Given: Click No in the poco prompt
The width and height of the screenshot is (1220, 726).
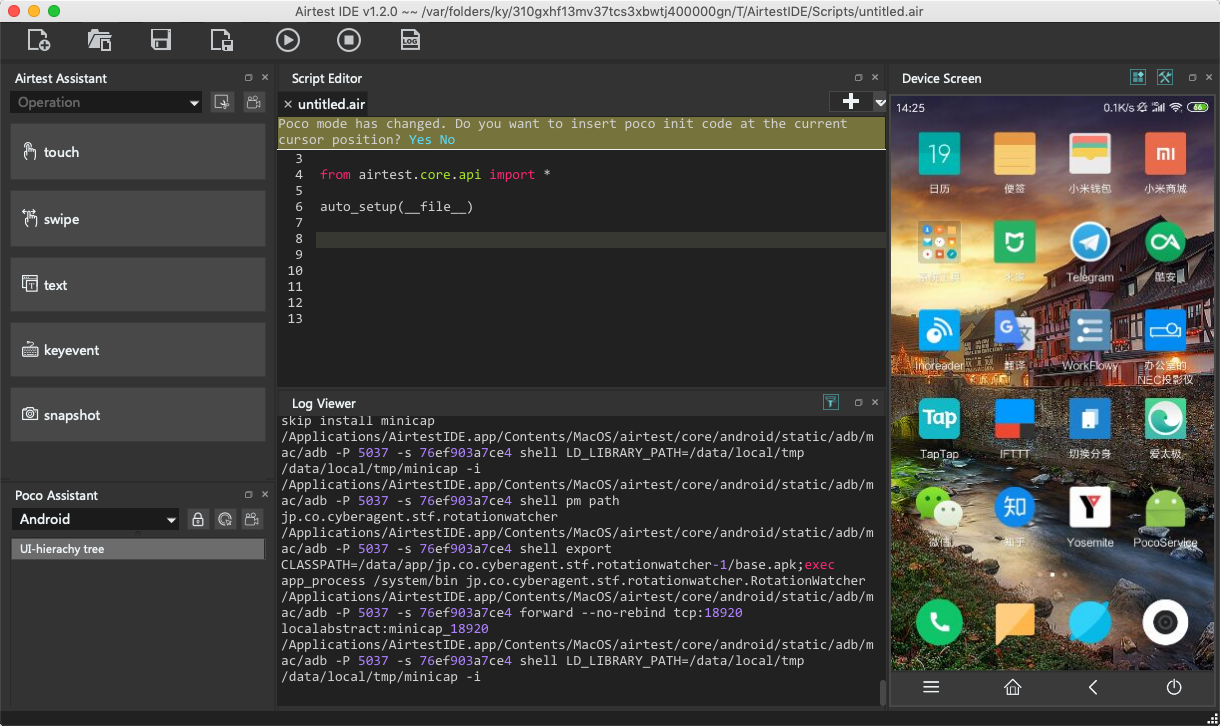Looking at the screenshot, I should [x=447, y=140].
